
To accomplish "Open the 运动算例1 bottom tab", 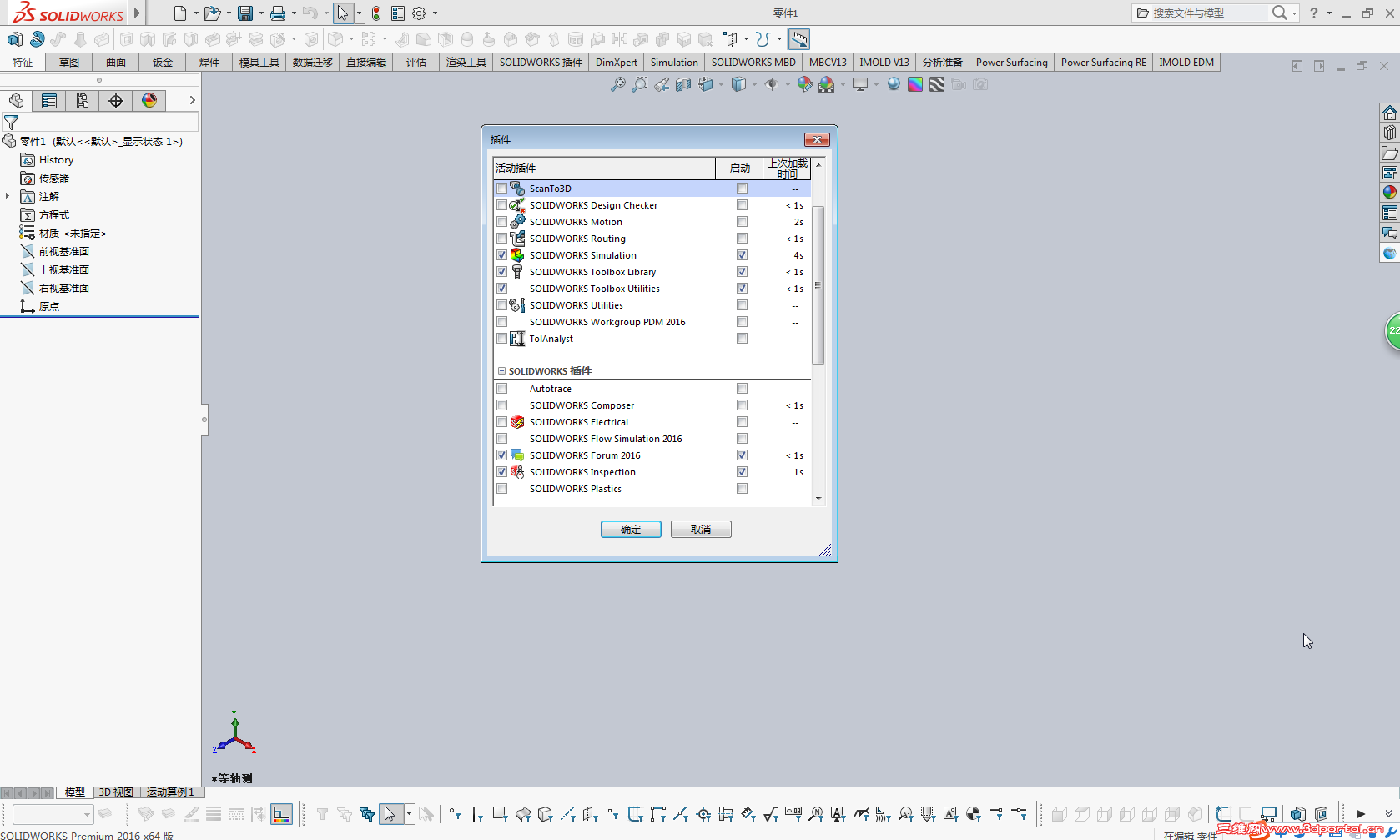I will (x=170, y=792).
